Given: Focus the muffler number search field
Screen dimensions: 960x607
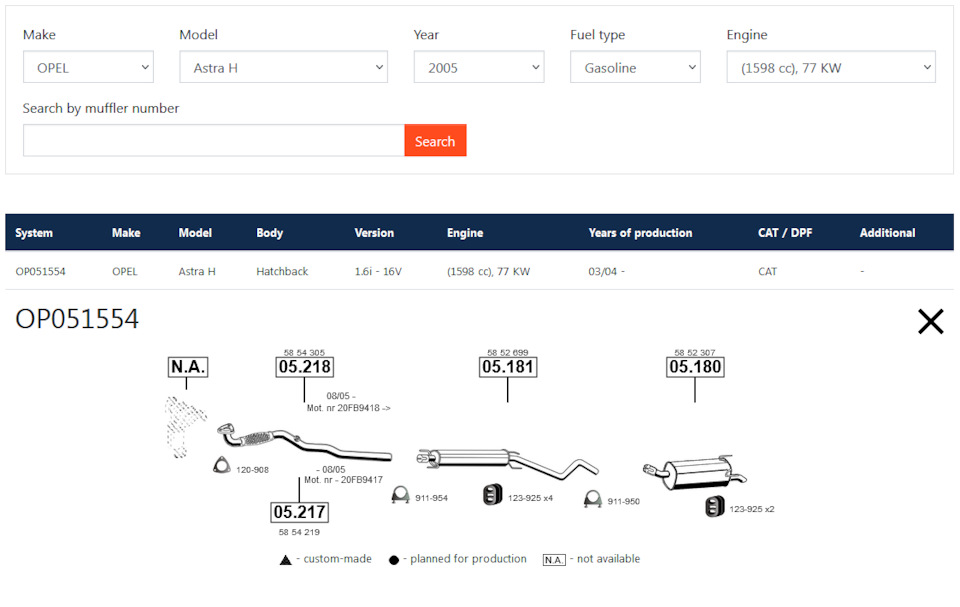Looking at the screenshot, I should [x=213, y=141].
